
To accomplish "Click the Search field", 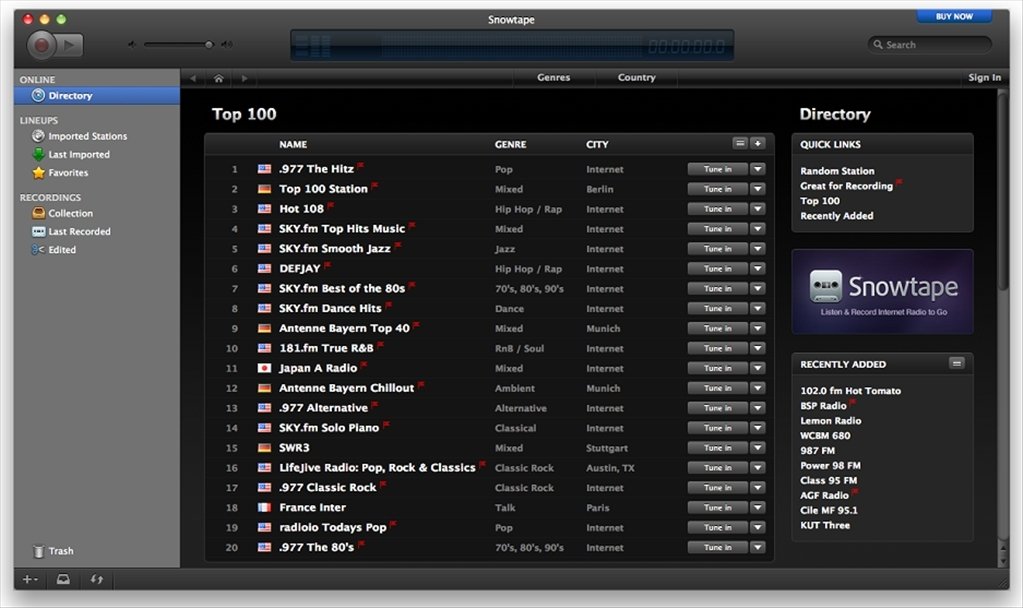I will coord(930,44).
